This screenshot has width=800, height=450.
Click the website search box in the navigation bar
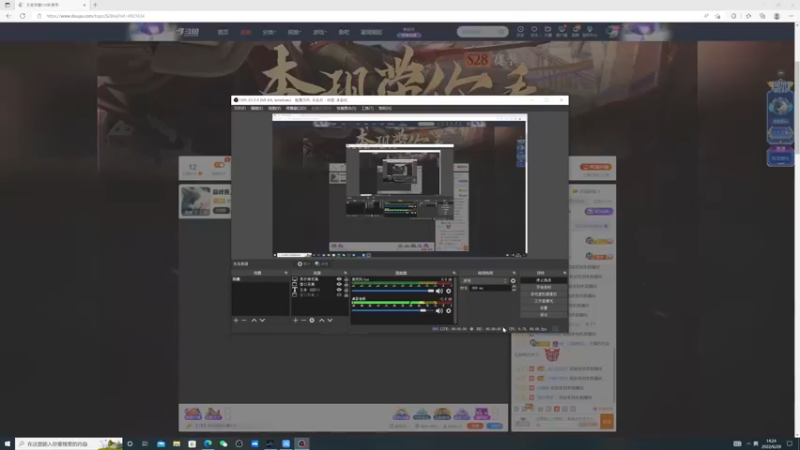click(482, 32)
